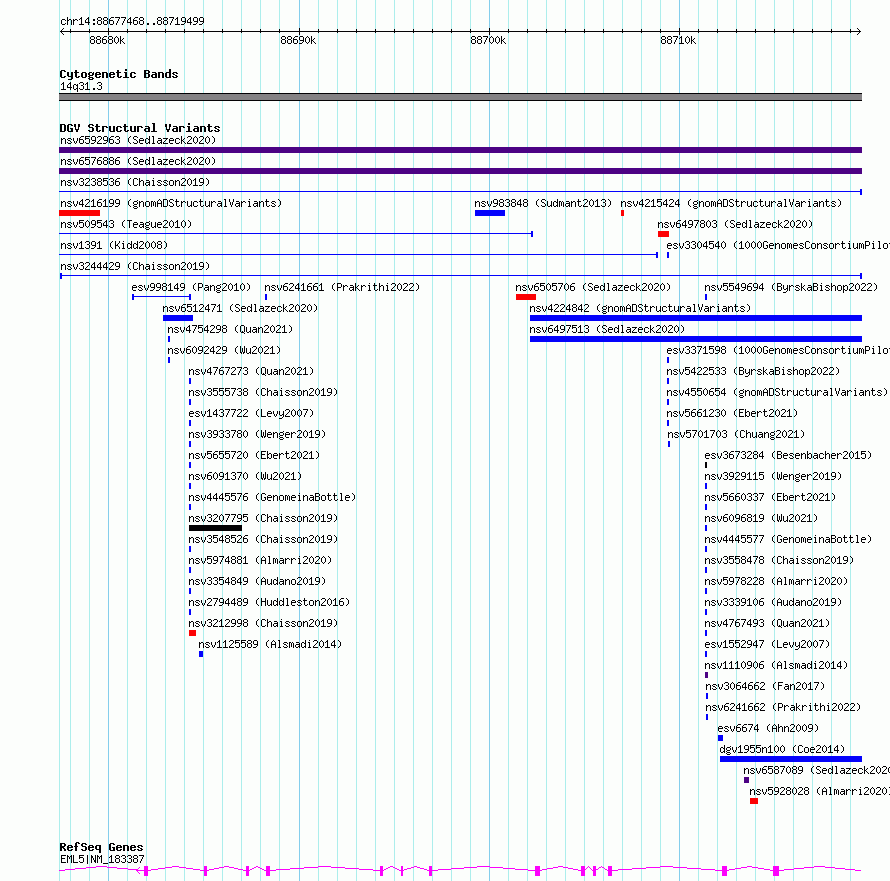Click the red nsv6497803 (Sedlazeck2020) bar
Screen dimensions: 890x881
[x=664, y=234]
